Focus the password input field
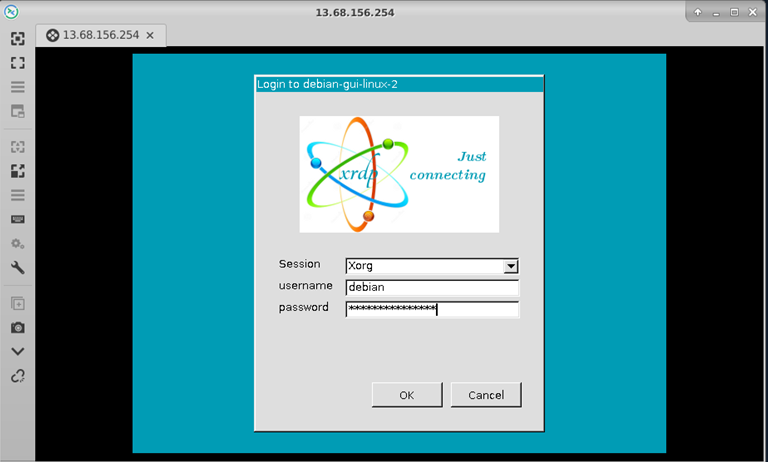Viewport: 768px width, 462px height. click(x=432, y=309)
